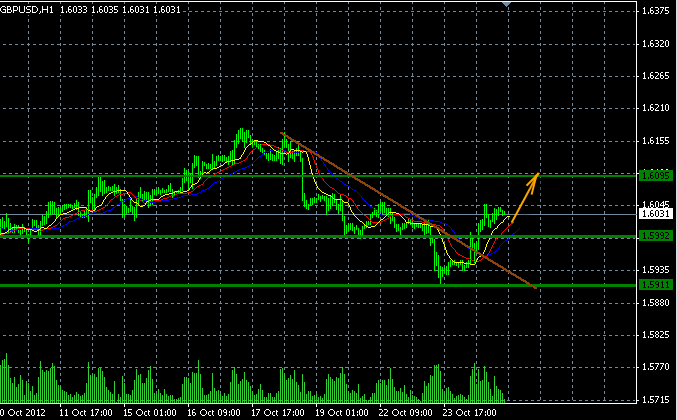The width and height of the screenshot is (677, 420).
Task: Click the 1.6210 price scale value
Action: [x=655, y=108]
